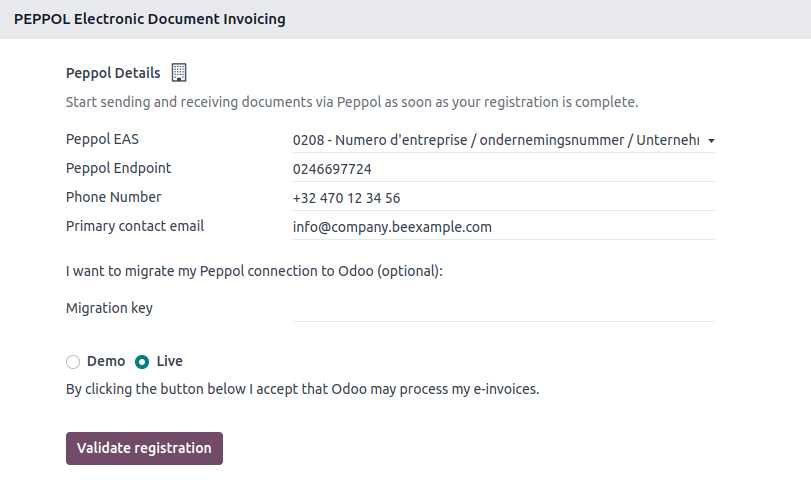This screenshot has width=811, height=495.
Task: Click the Demo text label
Action: pos(106,361)
